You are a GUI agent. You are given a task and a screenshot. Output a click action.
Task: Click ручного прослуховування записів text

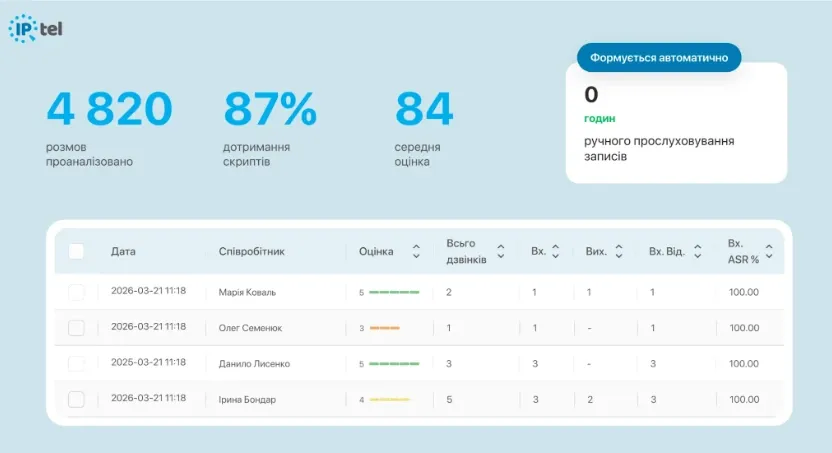pyautogui.click(x=659, y=149)
